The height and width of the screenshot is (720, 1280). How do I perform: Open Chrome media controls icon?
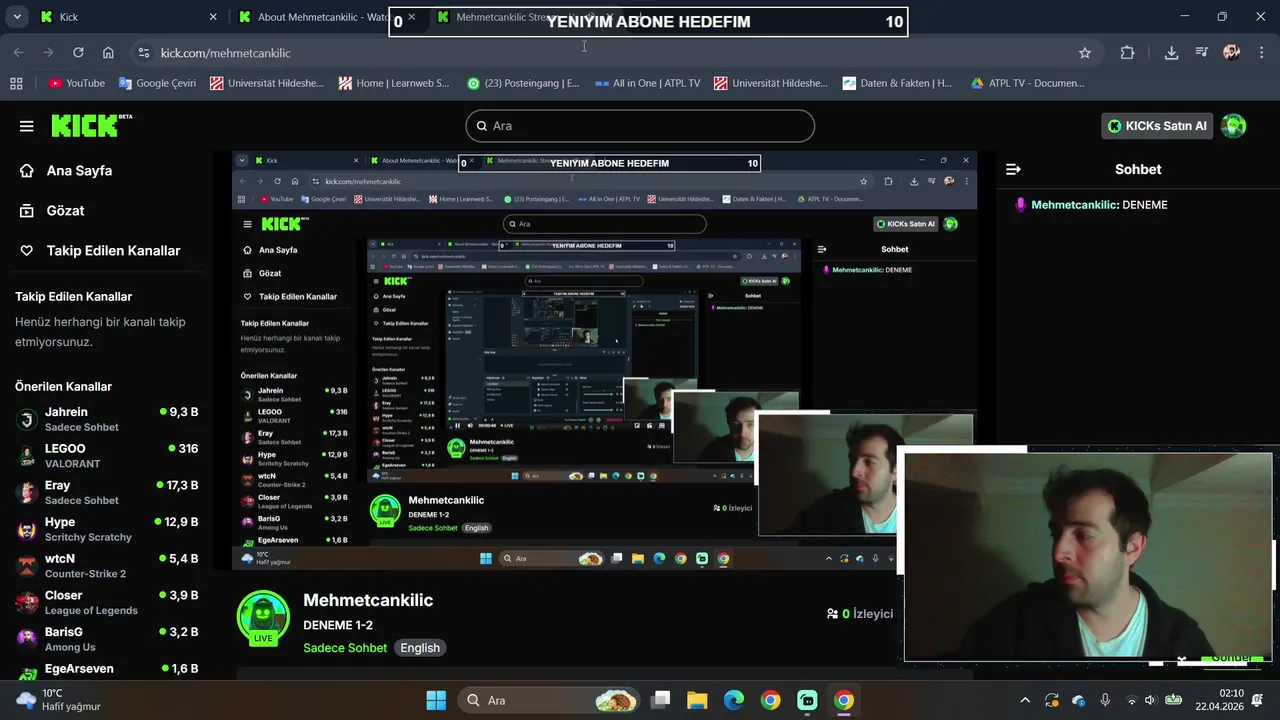click(x=1201, y=53)
